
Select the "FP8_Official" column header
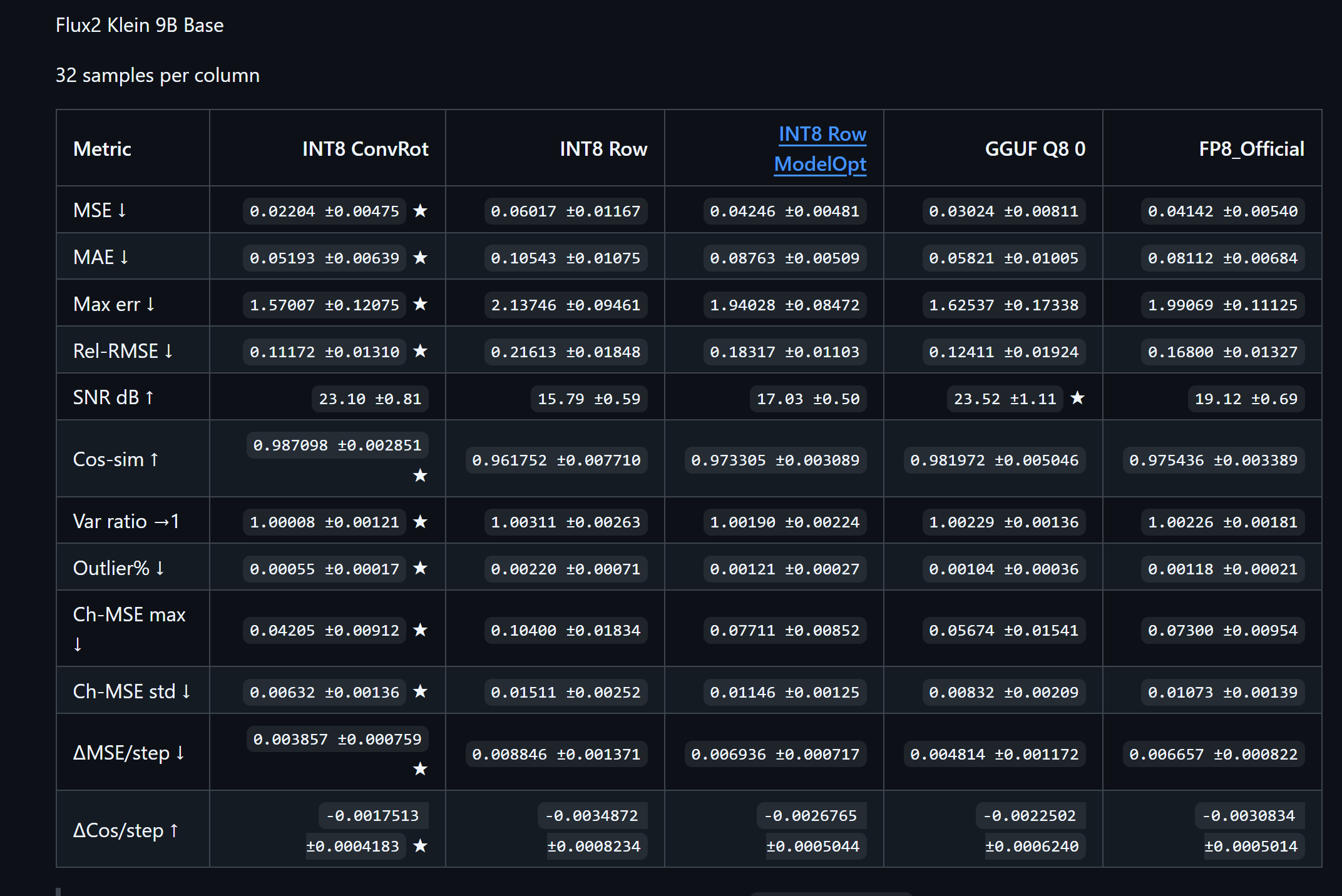(1252, 149)
